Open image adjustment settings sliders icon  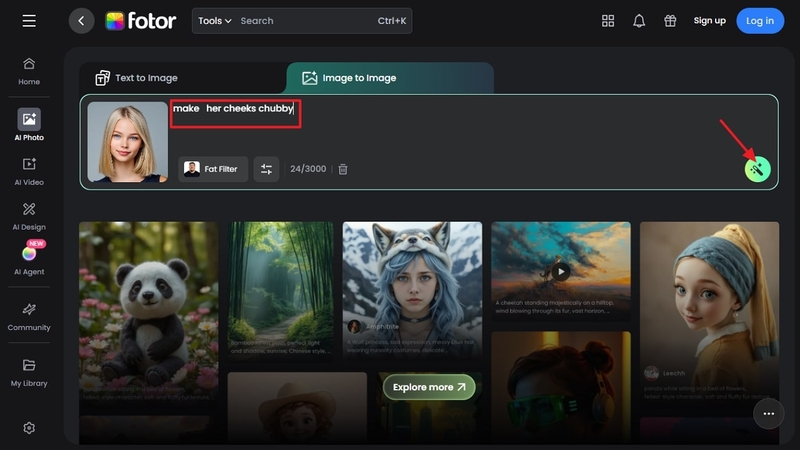click(266, 169)
